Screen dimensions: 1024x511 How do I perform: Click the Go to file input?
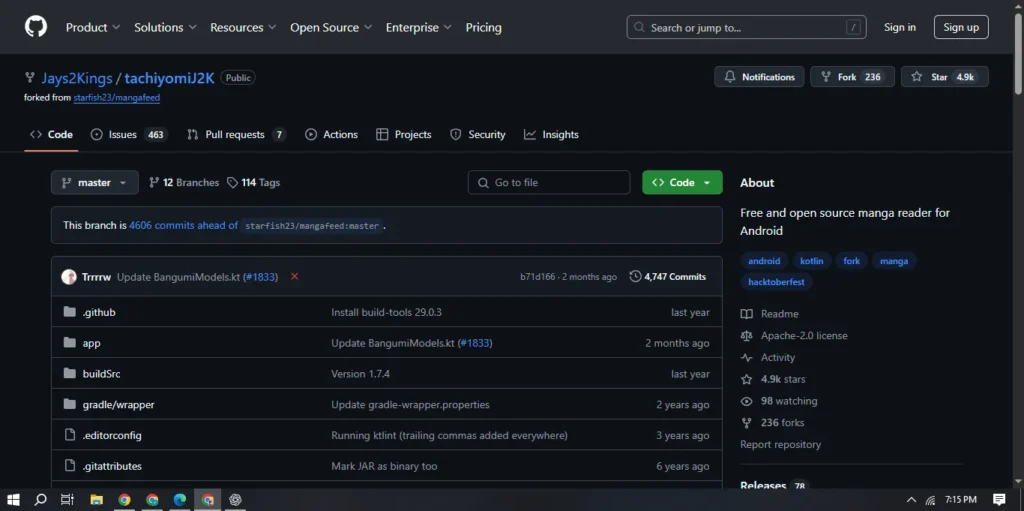tap(549, 182)
